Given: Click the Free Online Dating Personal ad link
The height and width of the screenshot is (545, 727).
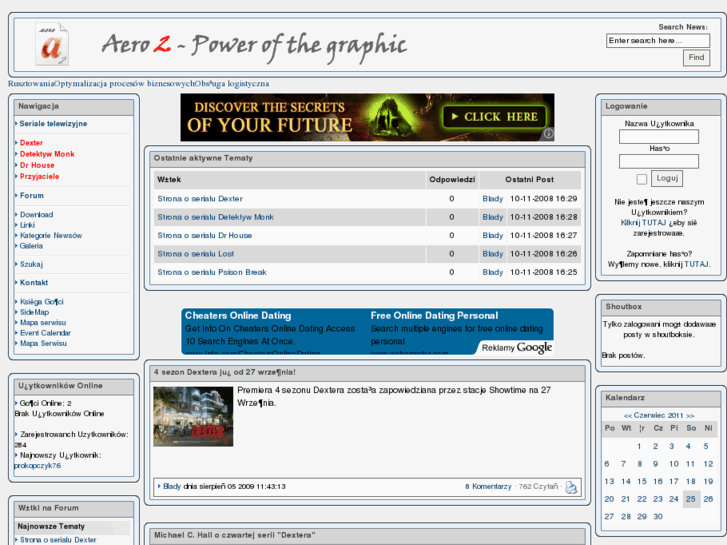Looking at the screenshot, I should coord(434,315).
